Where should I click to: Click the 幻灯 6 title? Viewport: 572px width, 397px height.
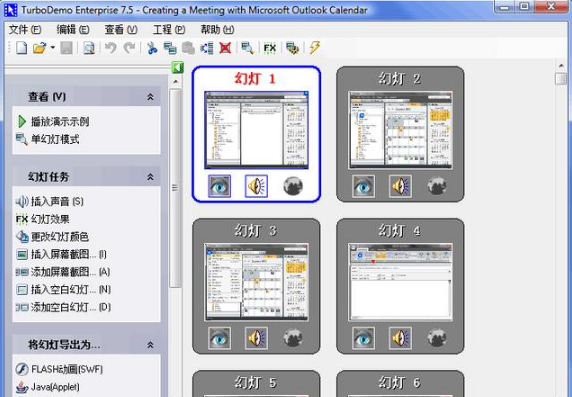(399, 382)
